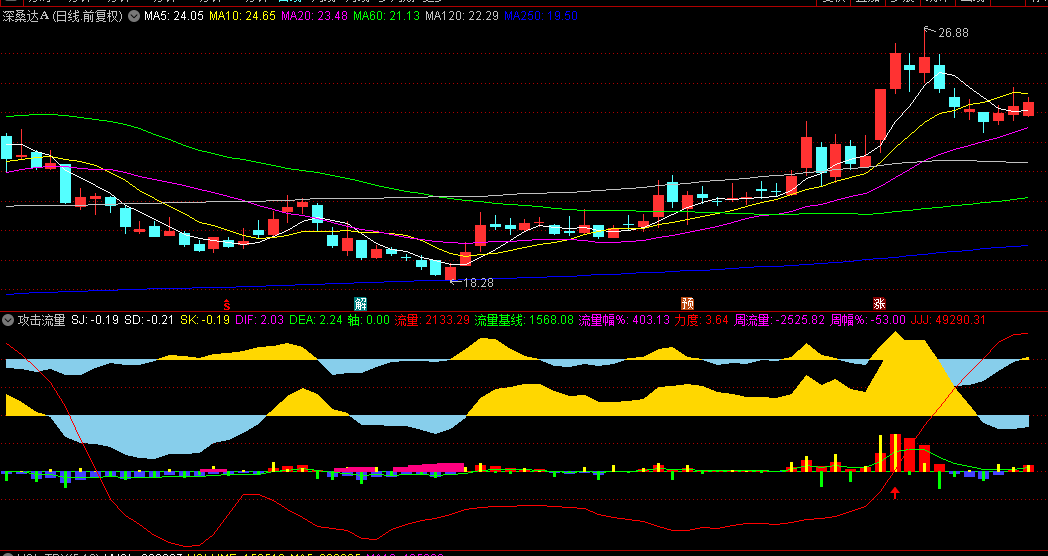Click the red S marker icon

[227, 304]
